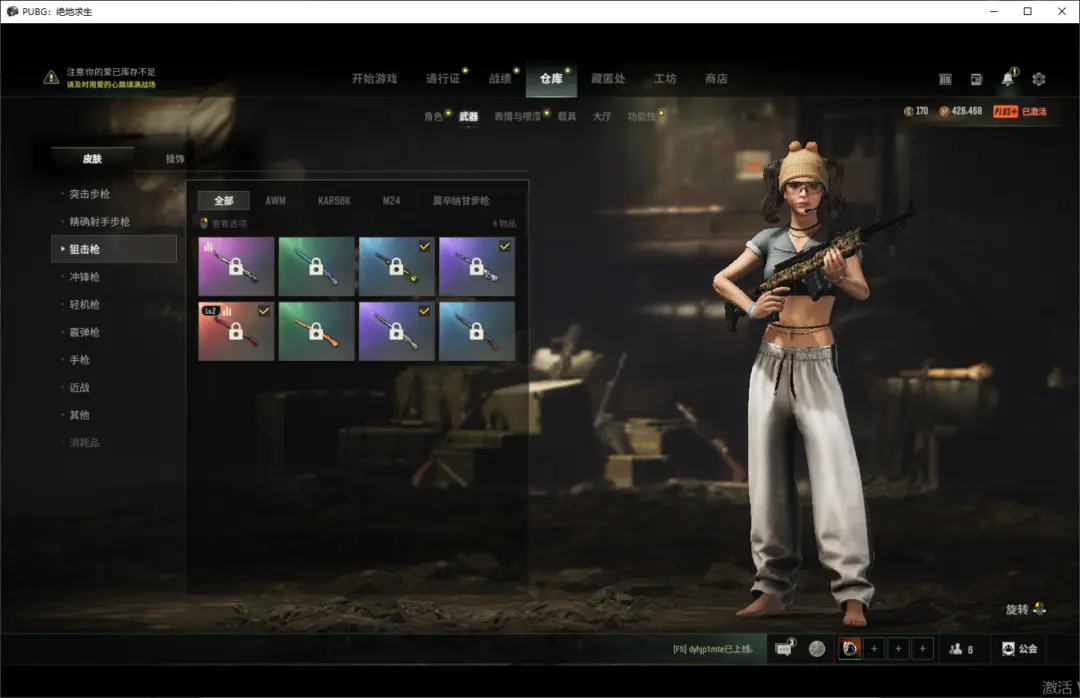Image resolution: width=1080 pixels, height=698 pixels.
Task: Click the mouse icon beside 旋转
Action: pyautogui.click(x=1039, y=608)
